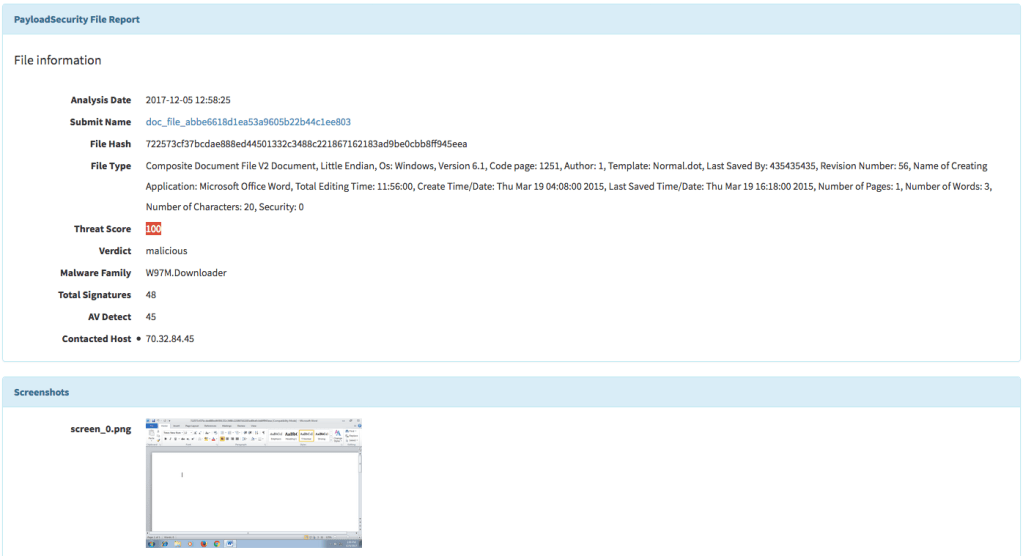Click the W97M.Downloader malware family value
This screenshot has height=556, width=1023.
[186, 273]
